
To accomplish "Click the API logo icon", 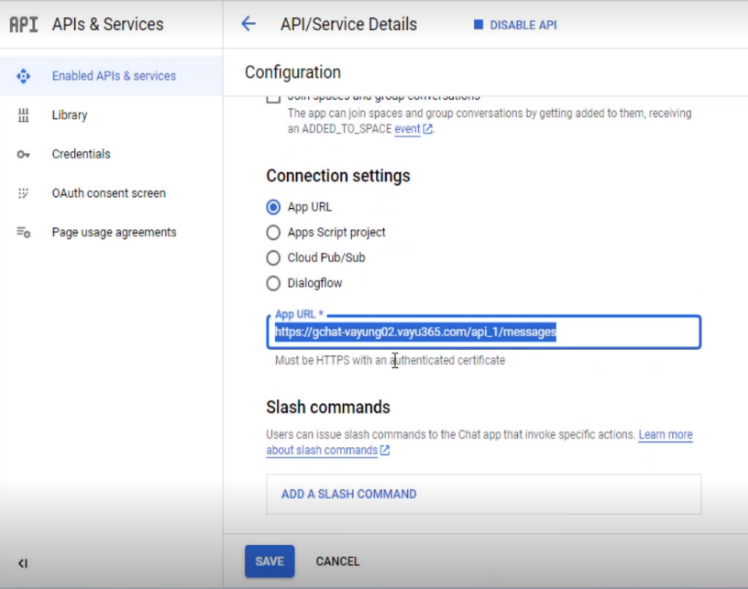I will pyautogui.click(x=23, y=24).
